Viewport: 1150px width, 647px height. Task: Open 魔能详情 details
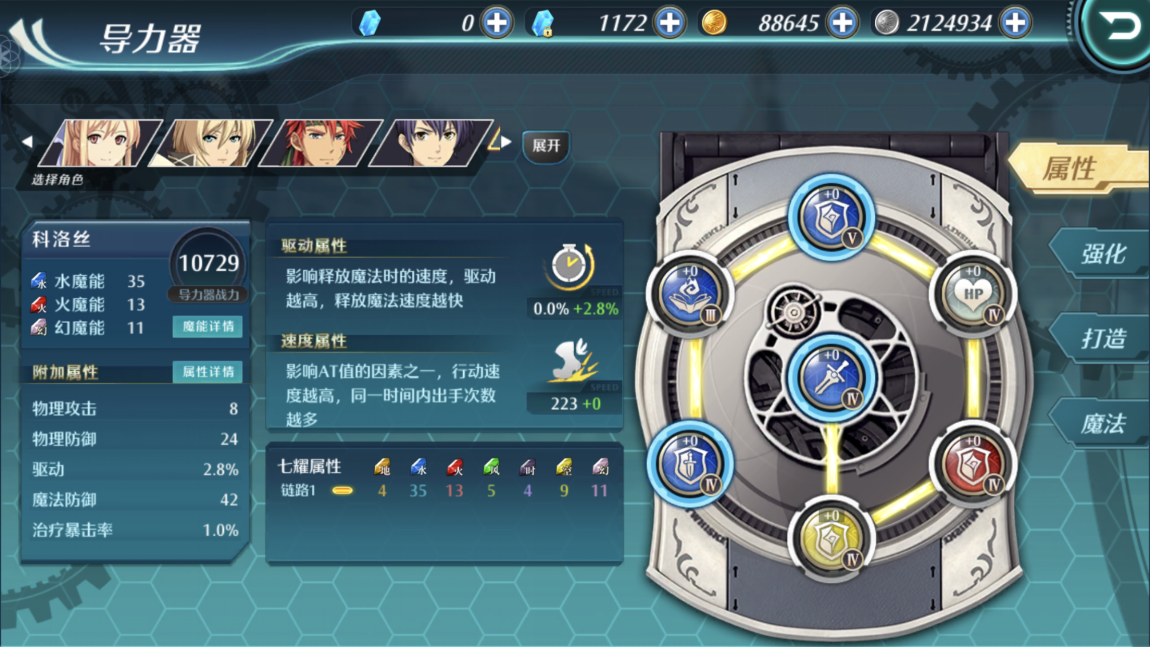[x=208, y=326]
